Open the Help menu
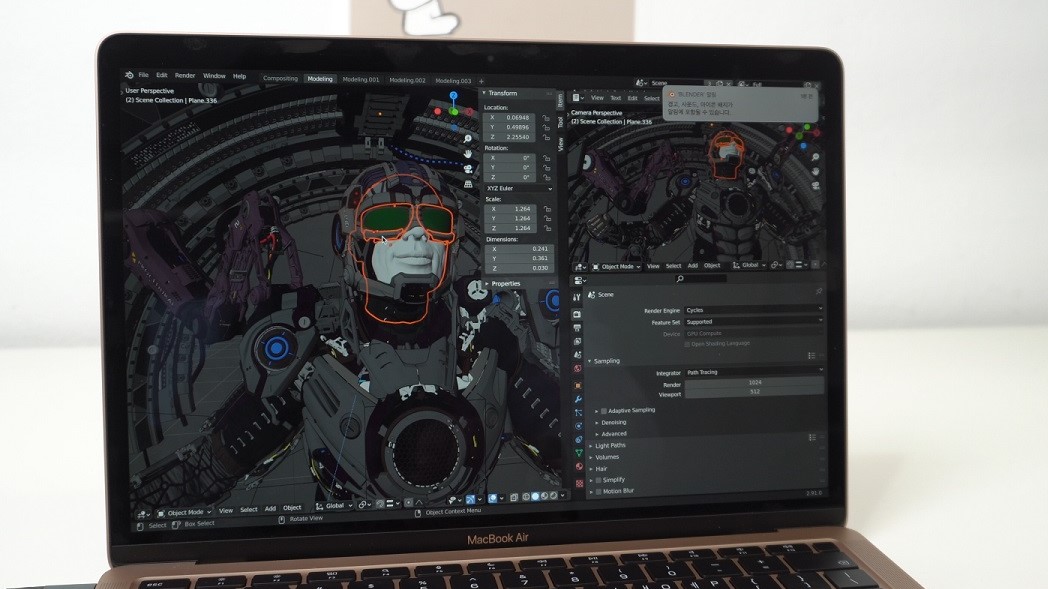Image resolution: width=1048 pixels, height=589 pixels. (239, 76)
